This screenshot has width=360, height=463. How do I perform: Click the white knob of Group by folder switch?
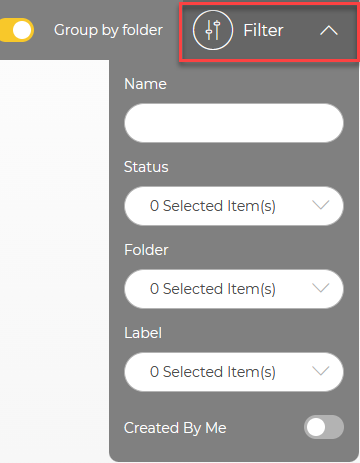[x=22, y=30]
